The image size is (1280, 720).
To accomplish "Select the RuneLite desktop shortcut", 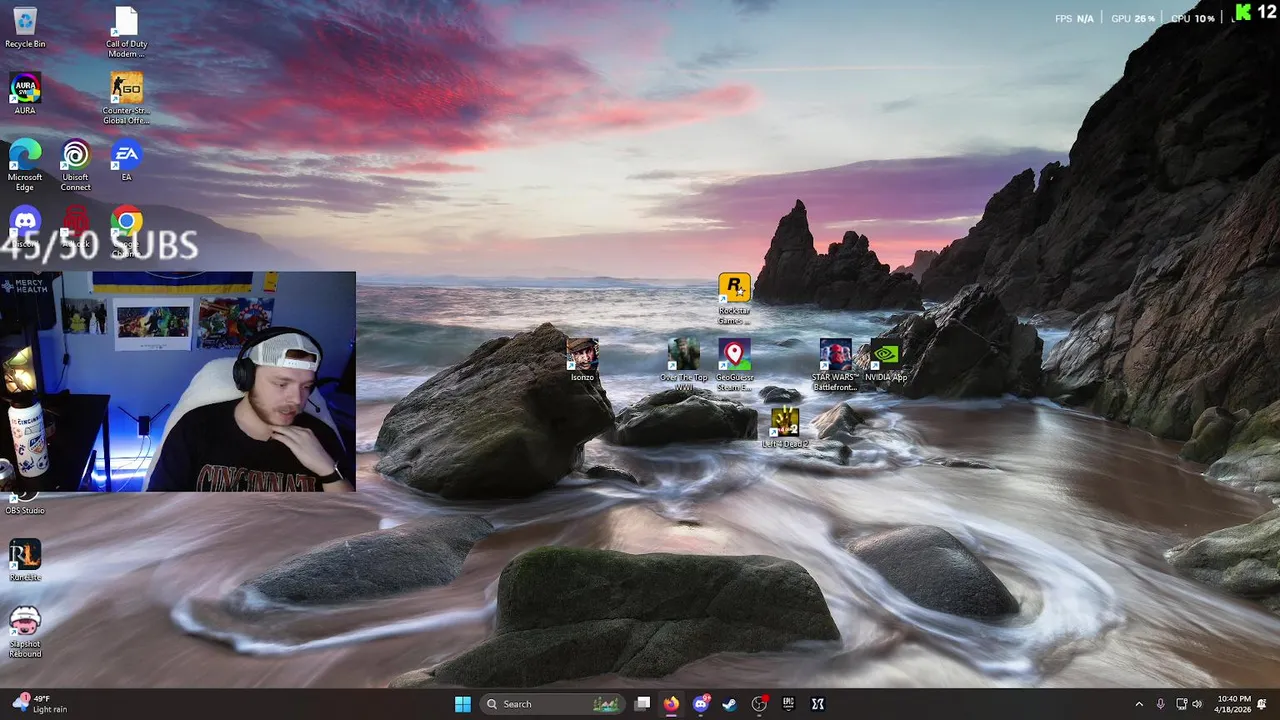I will coord(25,560).
